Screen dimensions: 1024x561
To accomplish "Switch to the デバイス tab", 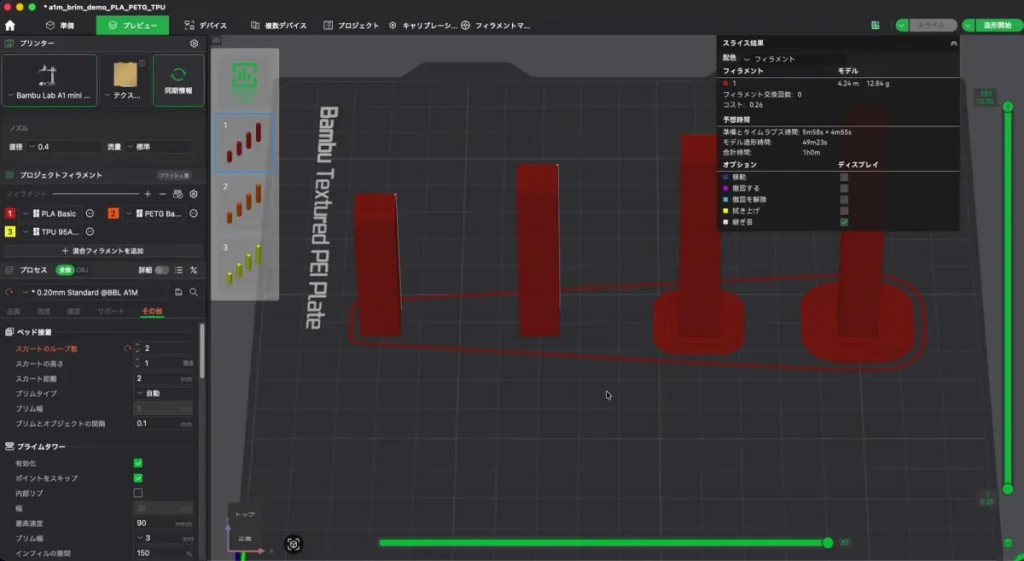I will (206, 25).
